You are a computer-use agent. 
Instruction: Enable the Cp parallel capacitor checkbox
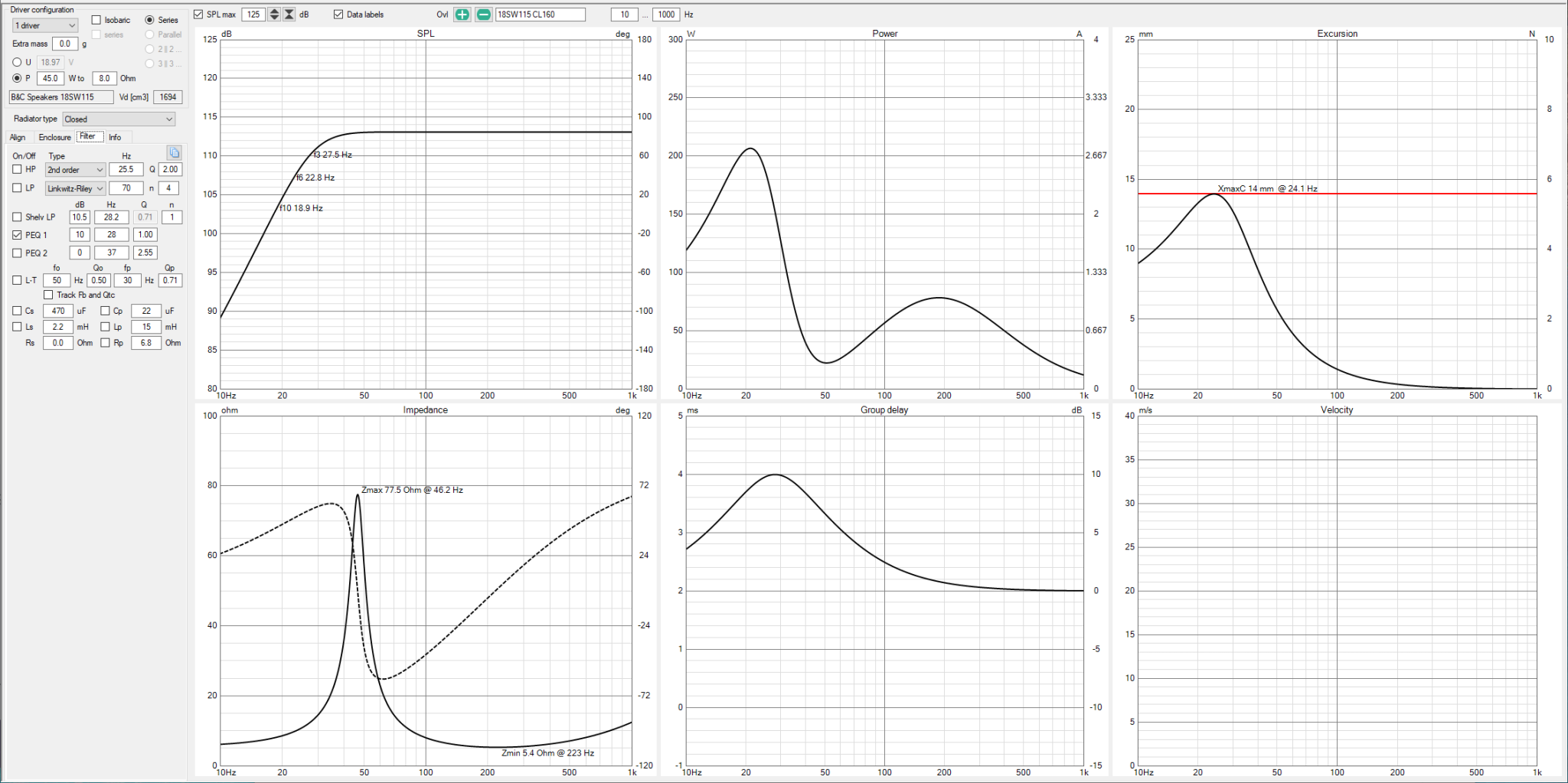[x=105, y=311]
